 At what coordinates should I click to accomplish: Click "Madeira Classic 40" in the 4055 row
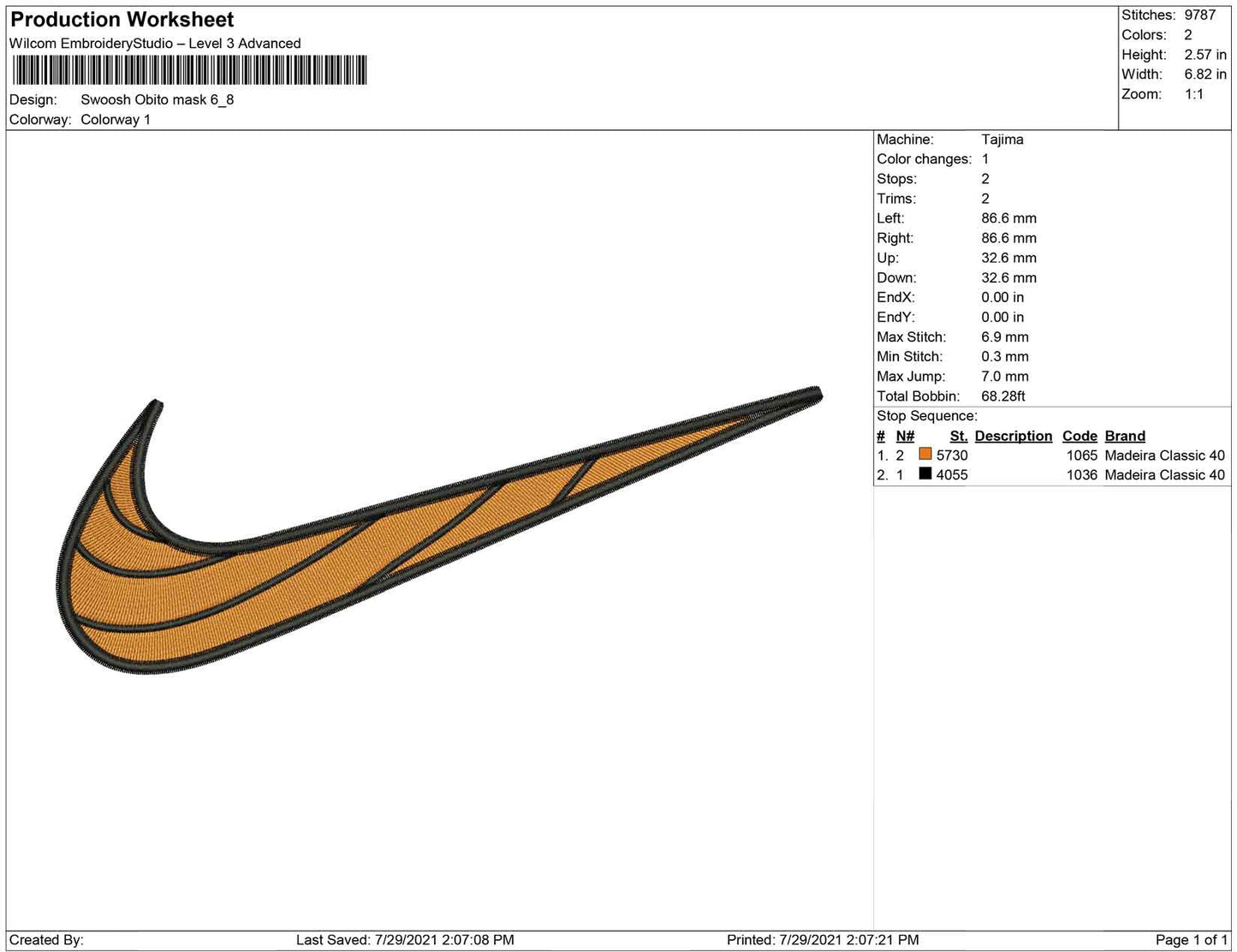coord(1165,475)
